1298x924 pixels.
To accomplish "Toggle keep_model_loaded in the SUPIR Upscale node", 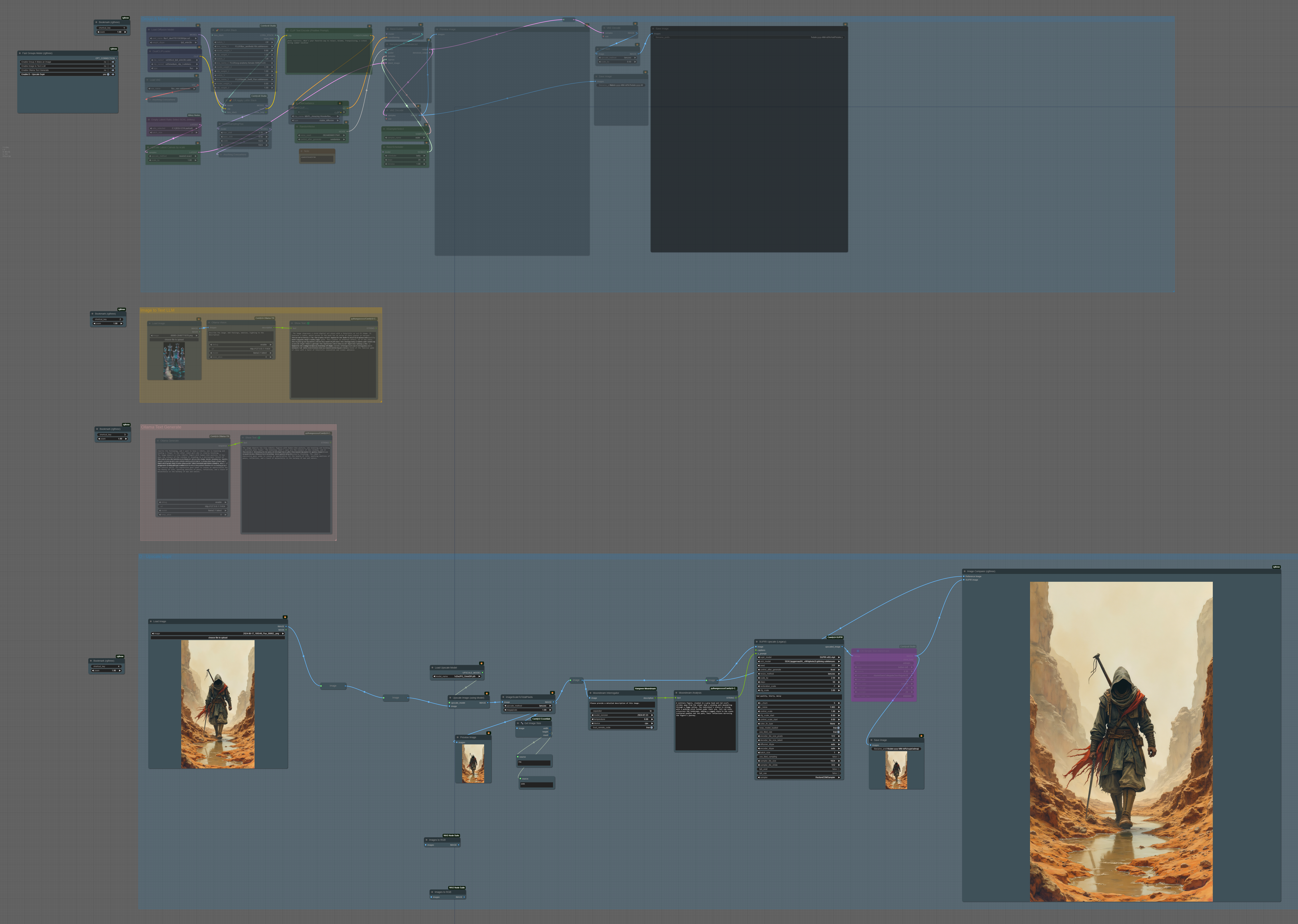I will (x=838, y=728).
